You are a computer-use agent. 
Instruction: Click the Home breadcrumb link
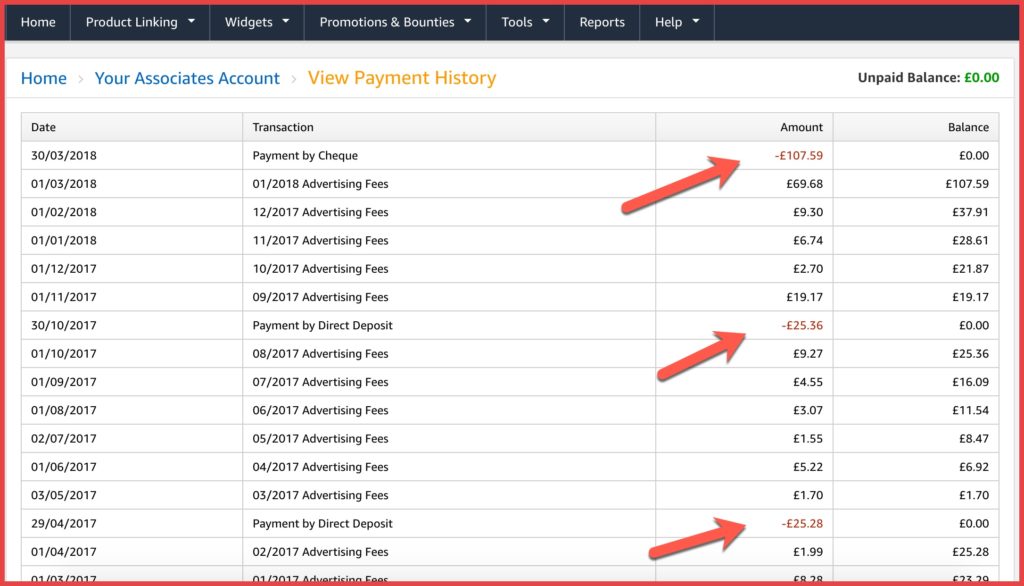tap(44, 78)
